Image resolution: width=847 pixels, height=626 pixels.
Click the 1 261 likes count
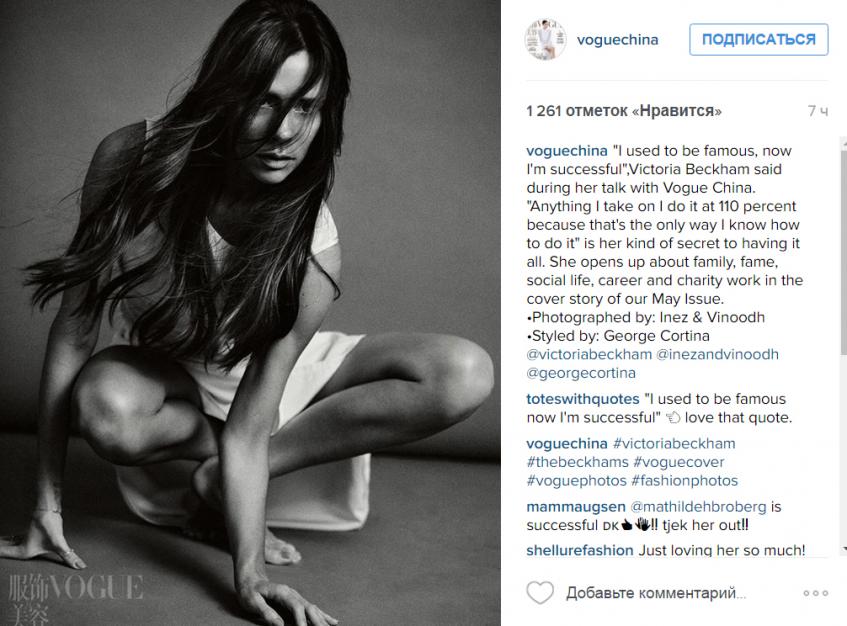point(624,111)
